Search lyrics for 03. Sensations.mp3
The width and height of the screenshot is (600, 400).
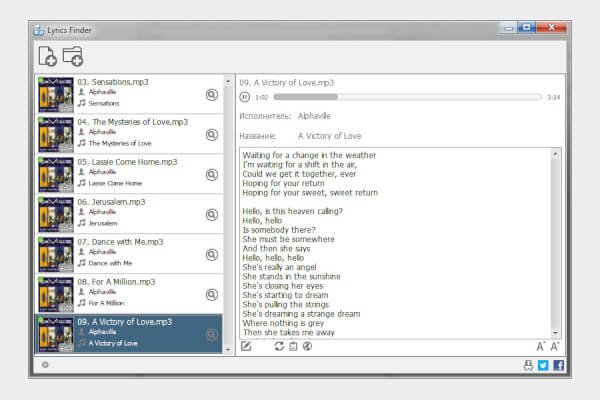pyautogui.click(x=212, y=95)
